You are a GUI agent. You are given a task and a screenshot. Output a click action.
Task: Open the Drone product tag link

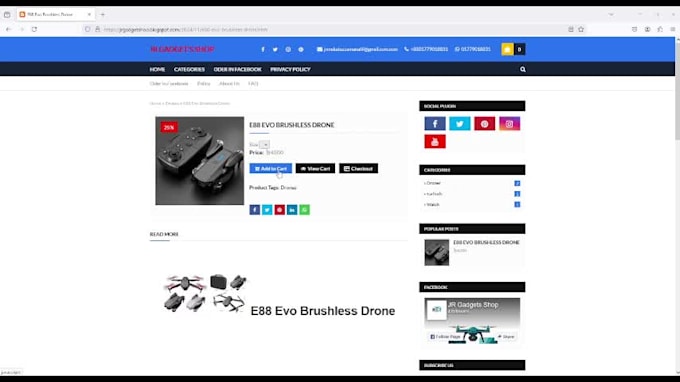tap(288, 188)
